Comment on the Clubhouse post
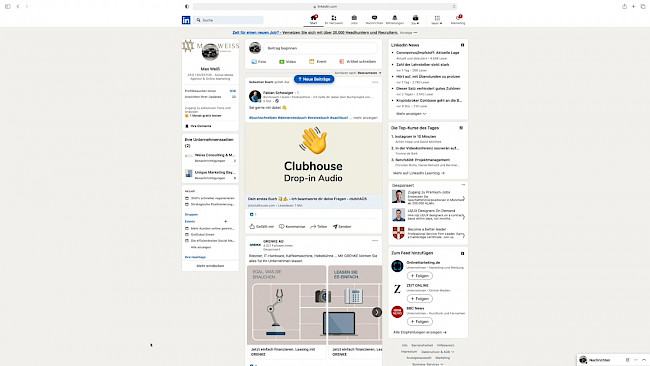The width and height of the screenshot is (650, 366). click(292, 227)
